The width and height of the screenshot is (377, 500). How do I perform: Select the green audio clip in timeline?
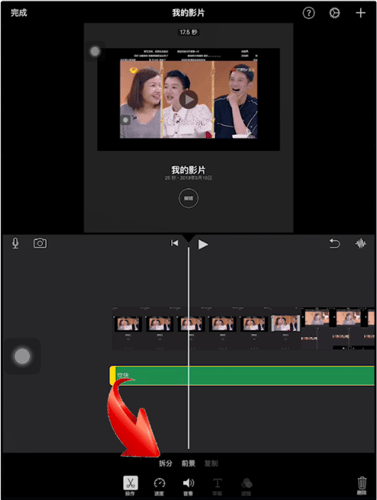pos(242,376)
